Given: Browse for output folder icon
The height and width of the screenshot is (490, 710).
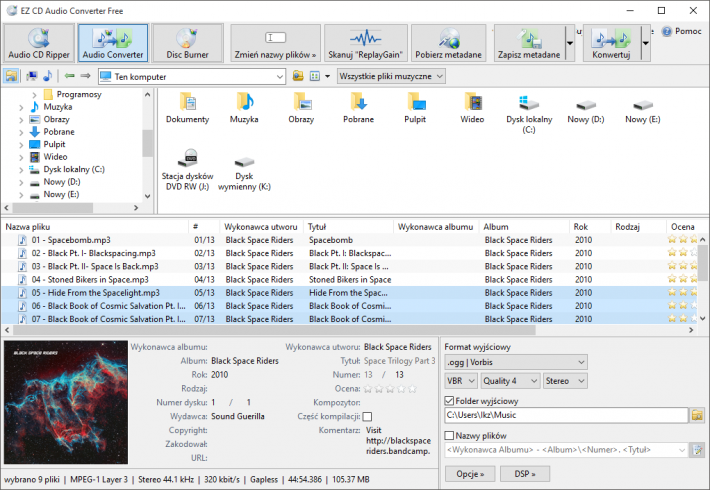Looking at the screenshot, I should (x=697, y=415).
